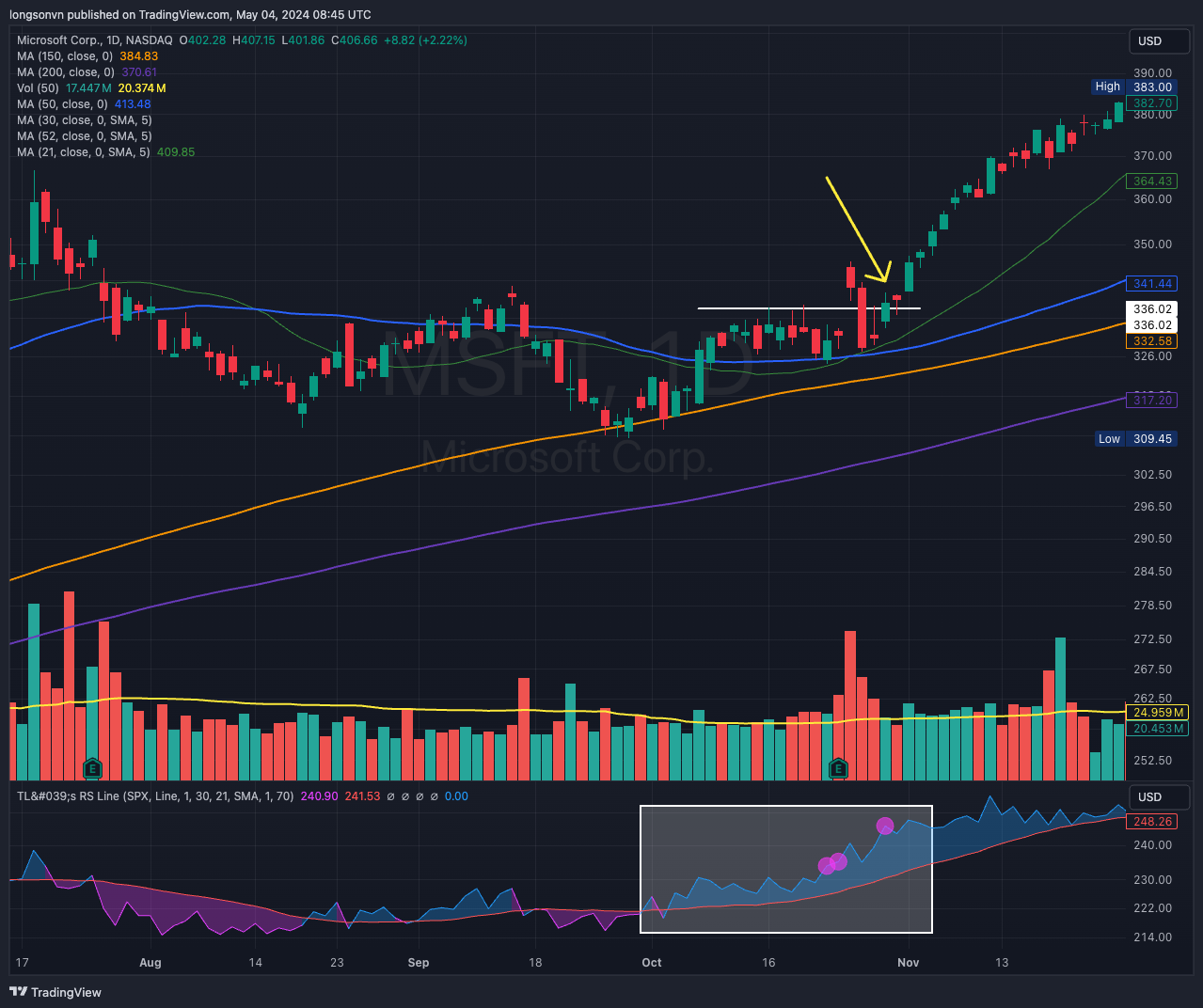
Task: Click the Sep label on time axis
Action: point(419,963)
